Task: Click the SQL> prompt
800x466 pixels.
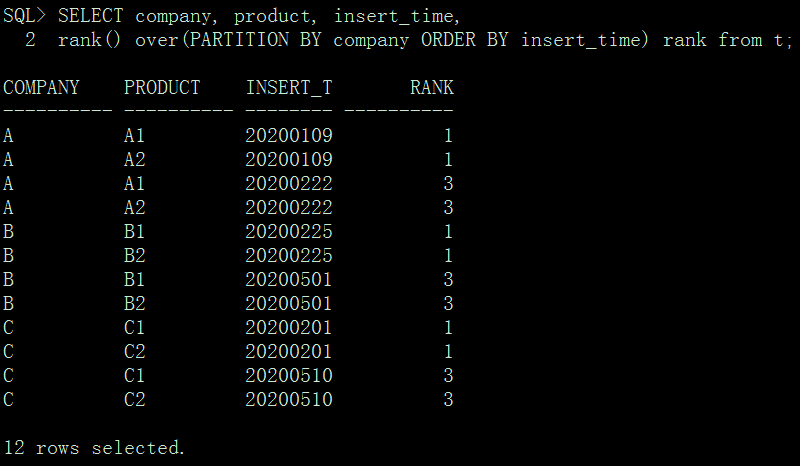Action: [25, 16]
